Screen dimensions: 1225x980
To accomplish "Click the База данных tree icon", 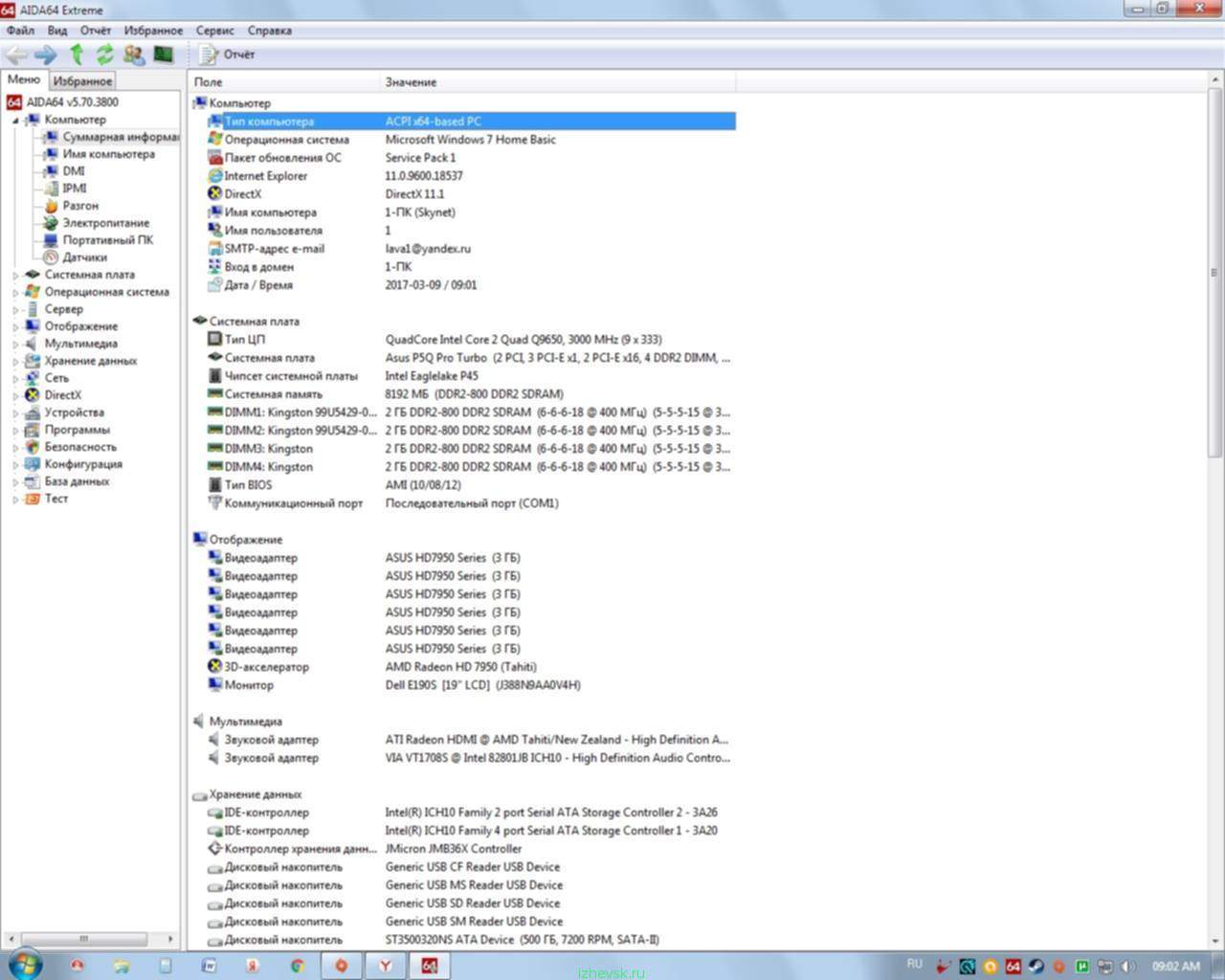I will pos(33,481).
